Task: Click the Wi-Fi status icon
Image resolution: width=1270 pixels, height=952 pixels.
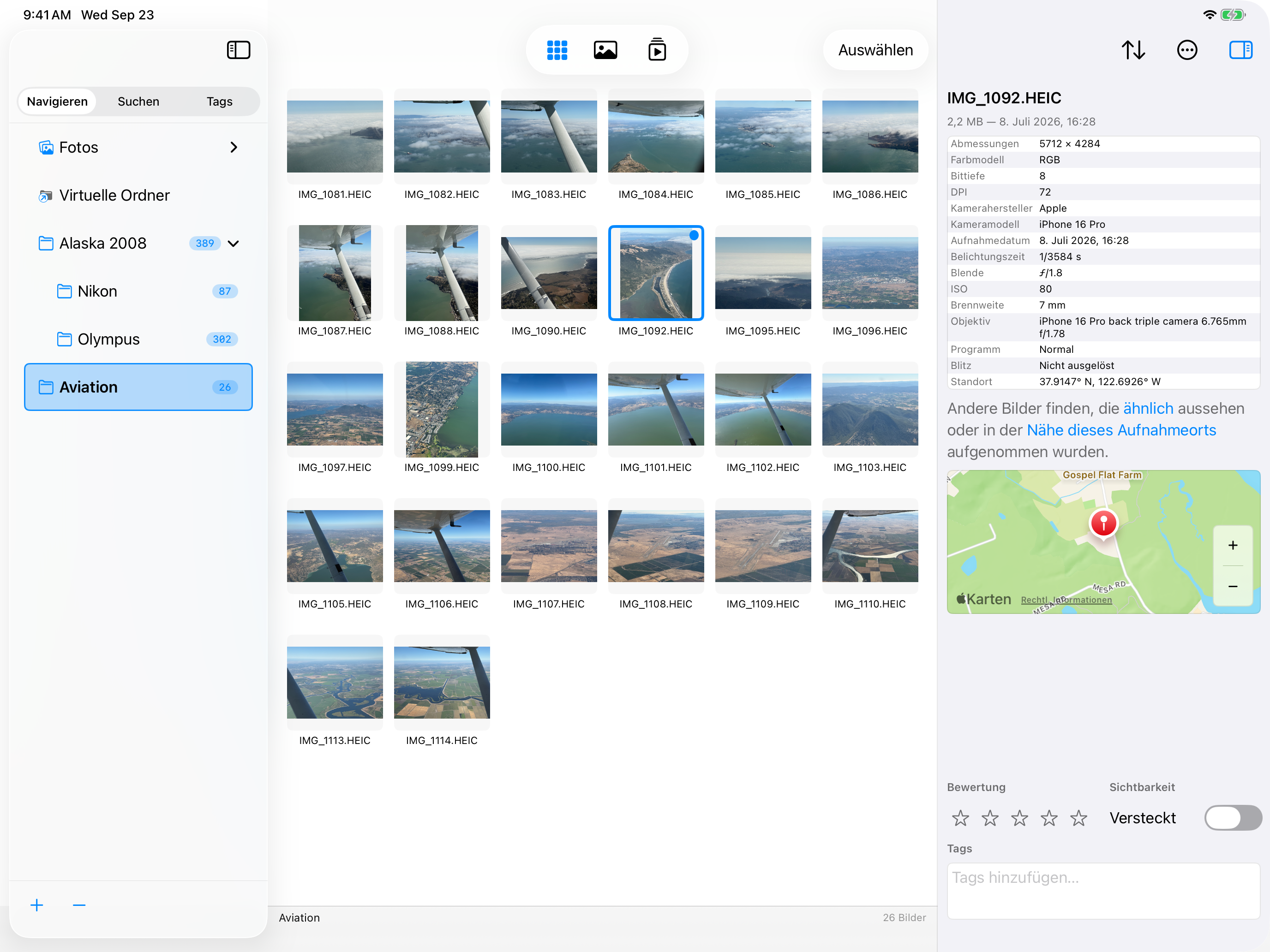Action: 1209,14
